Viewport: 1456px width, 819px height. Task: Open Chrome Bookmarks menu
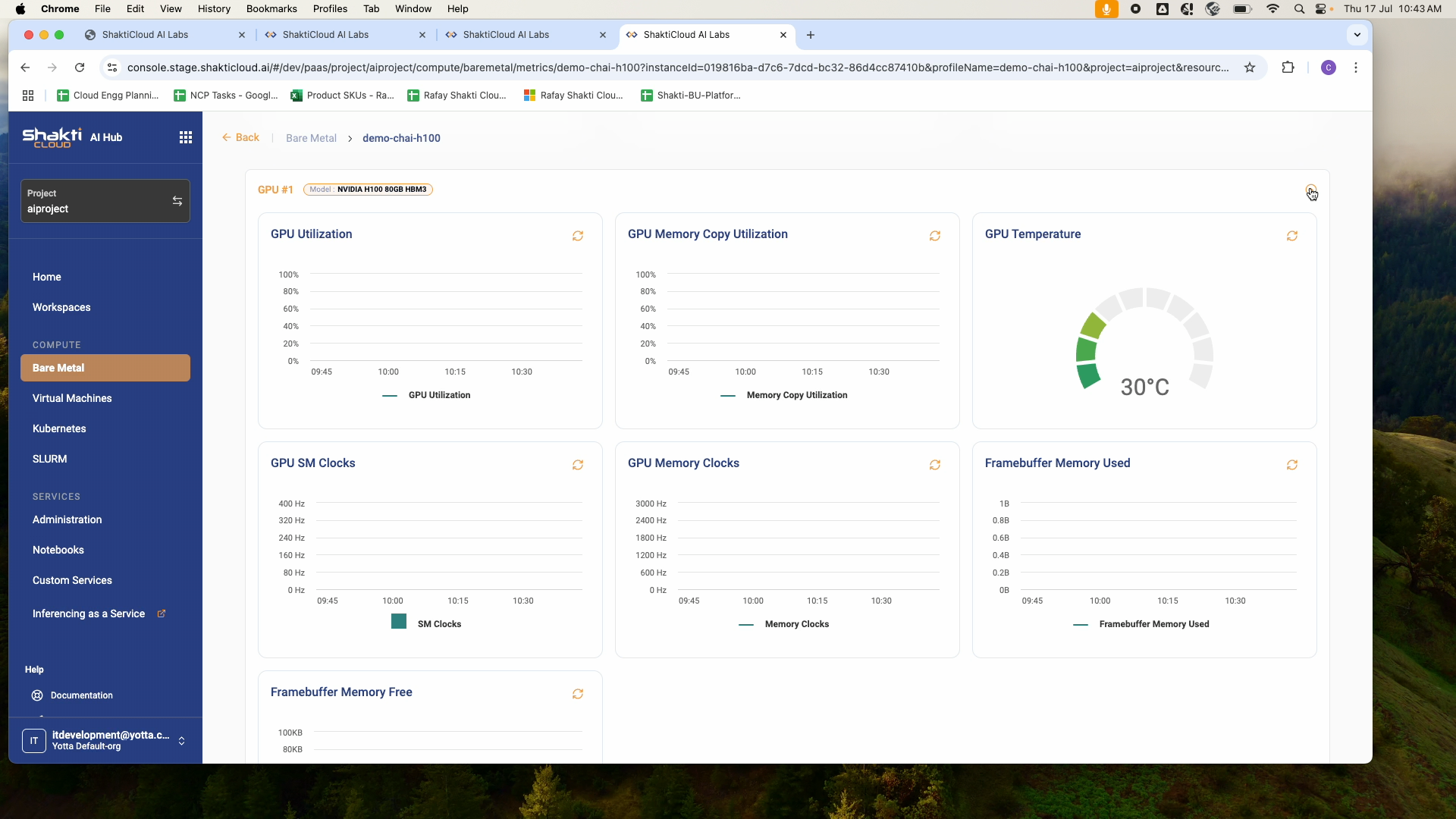point(271,9)
